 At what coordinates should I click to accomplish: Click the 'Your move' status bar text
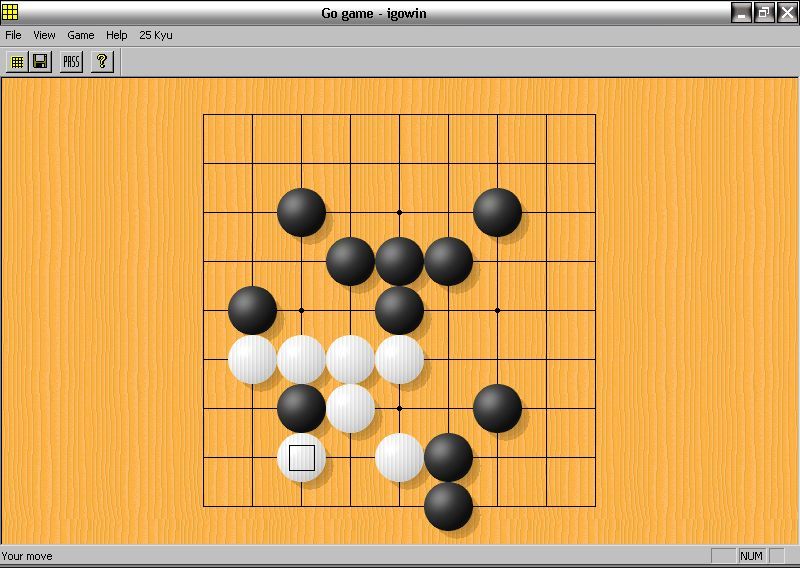pyautogui.click(x=27, y=556)
